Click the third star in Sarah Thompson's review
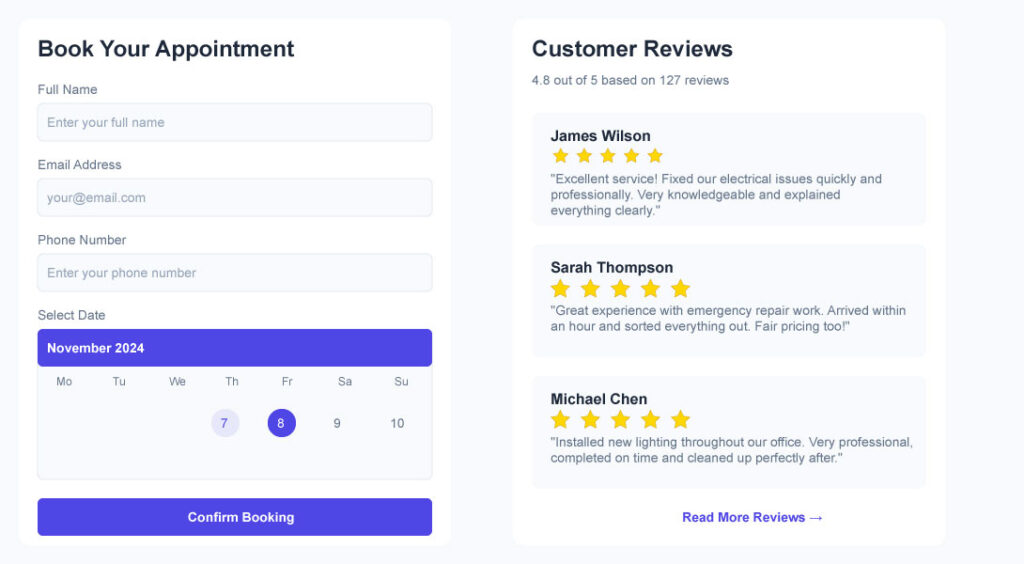 [620, 289]
